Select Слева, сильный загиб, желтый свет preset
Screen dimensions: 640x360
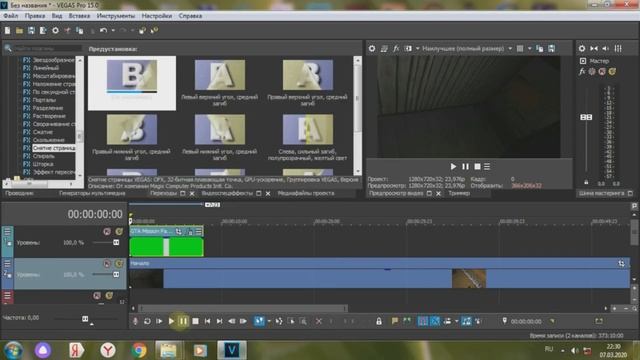point(307,138)
